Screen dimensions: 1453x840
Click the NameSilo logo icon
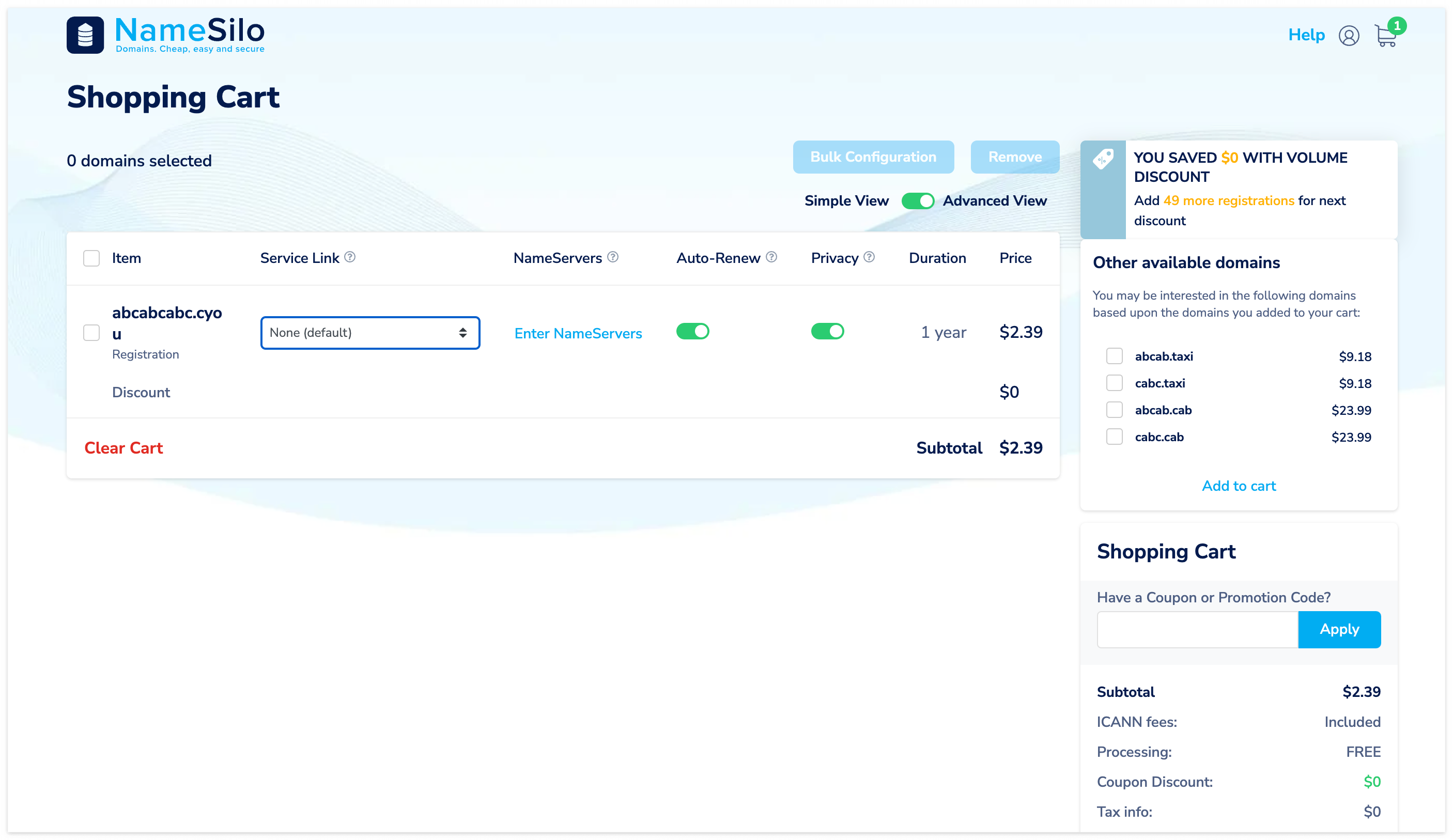85,35
